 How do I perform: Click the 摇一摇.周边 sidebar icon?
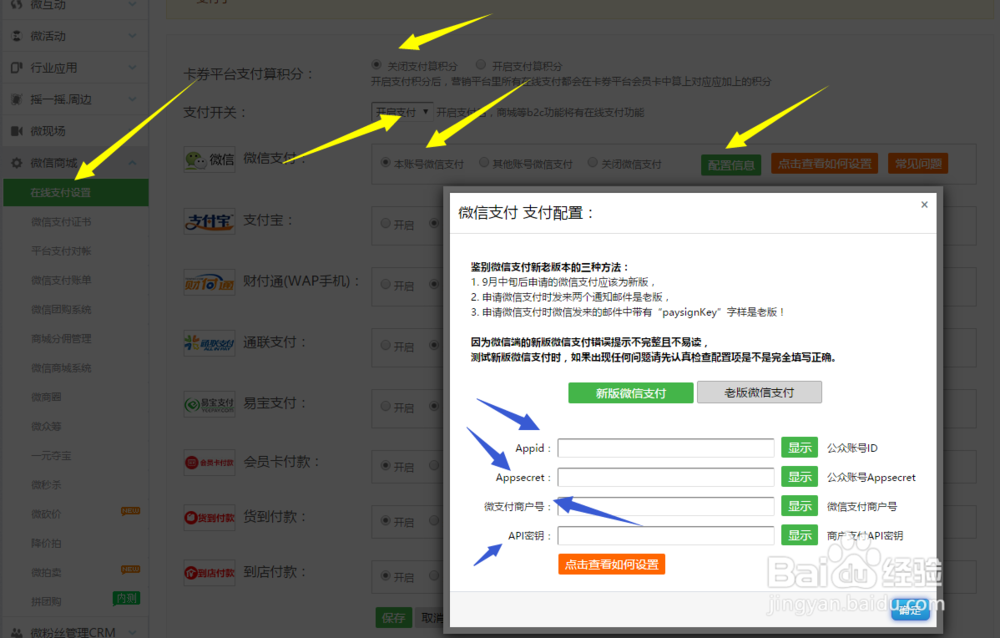point(17,100)
